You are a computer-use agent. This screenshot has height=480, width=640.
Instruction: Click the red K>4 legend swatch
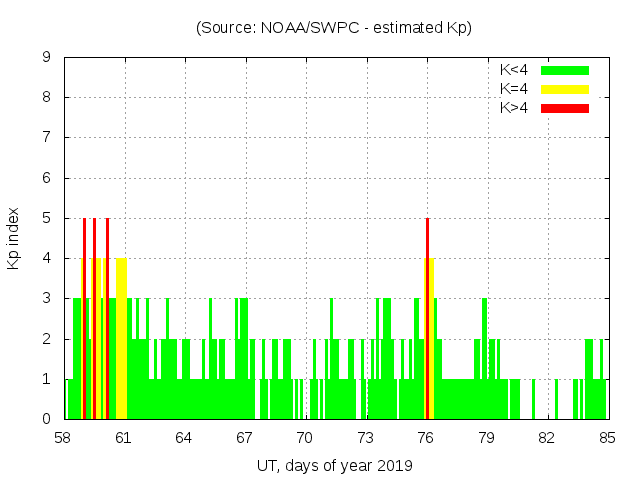[x=565, y=108]
